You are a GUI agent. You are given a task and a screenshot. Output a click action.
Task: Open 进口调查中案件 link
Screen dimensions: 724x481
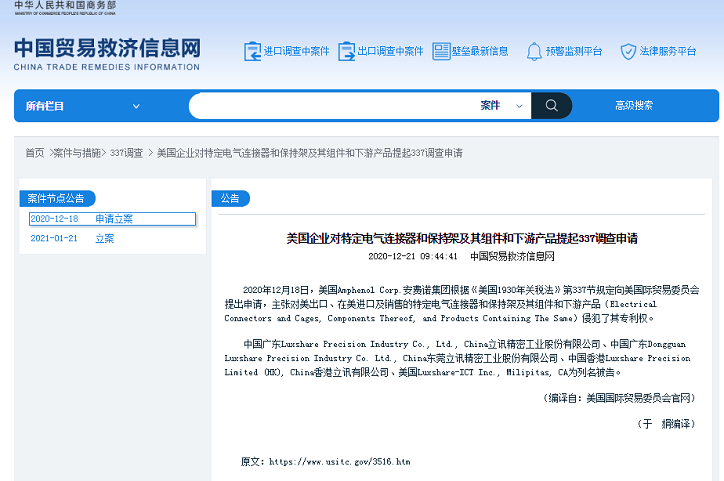[x=296, y=51]
